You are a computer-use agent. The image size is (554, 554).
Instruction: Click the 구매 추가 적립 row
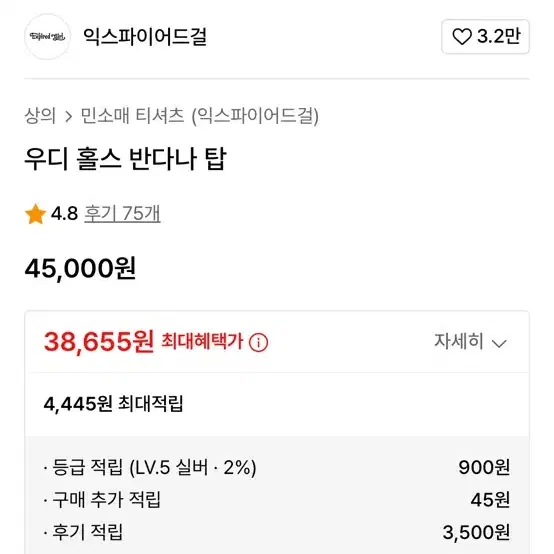277,499
